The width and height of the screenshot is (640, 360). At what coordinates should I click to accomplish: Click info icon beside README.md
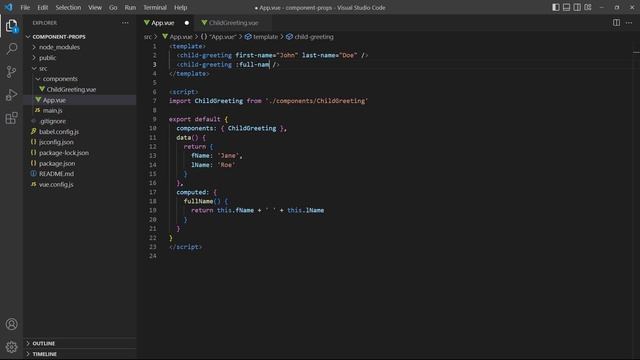click(33, 173)
